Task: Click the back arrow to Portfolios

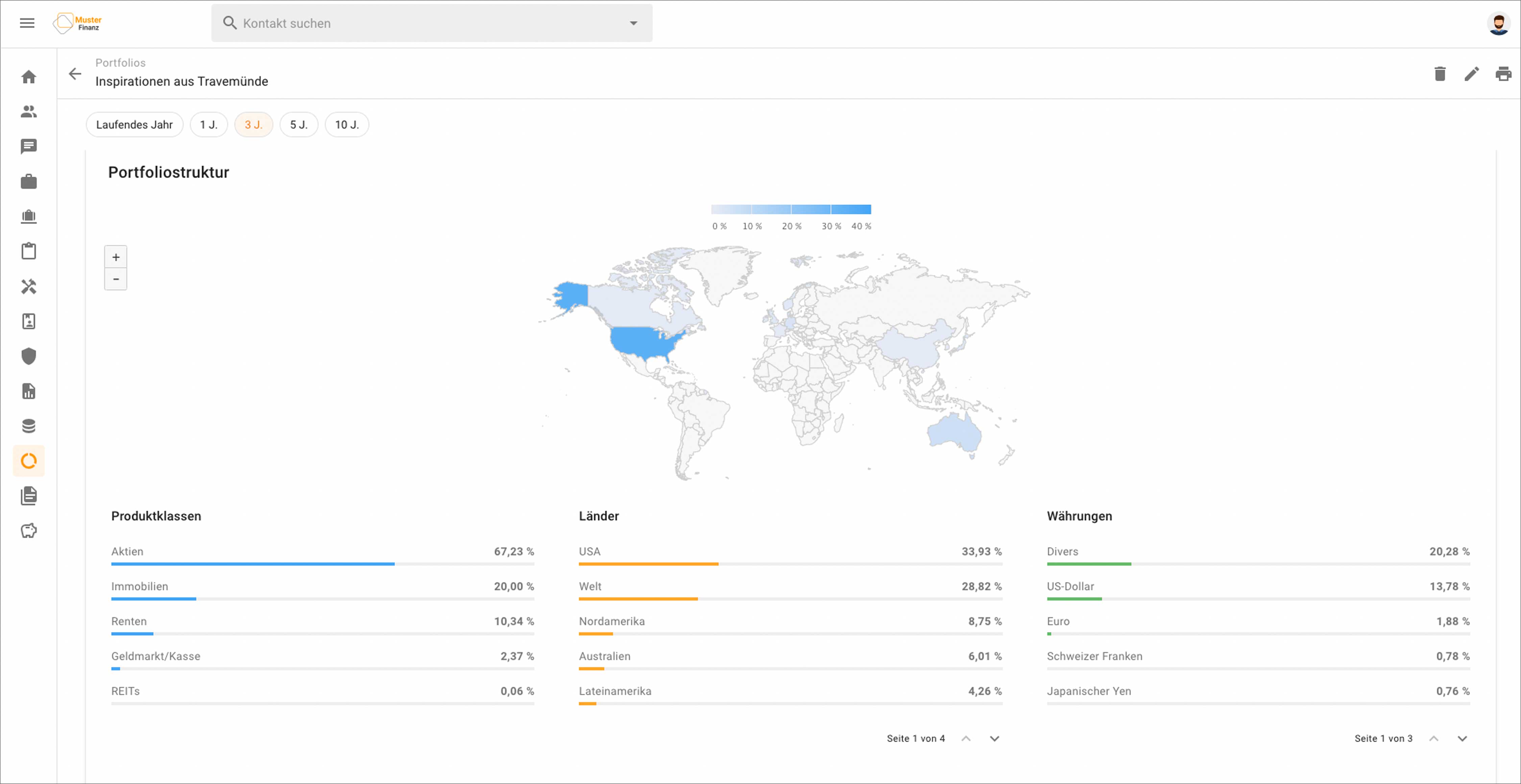Action: tap(75, 74)
